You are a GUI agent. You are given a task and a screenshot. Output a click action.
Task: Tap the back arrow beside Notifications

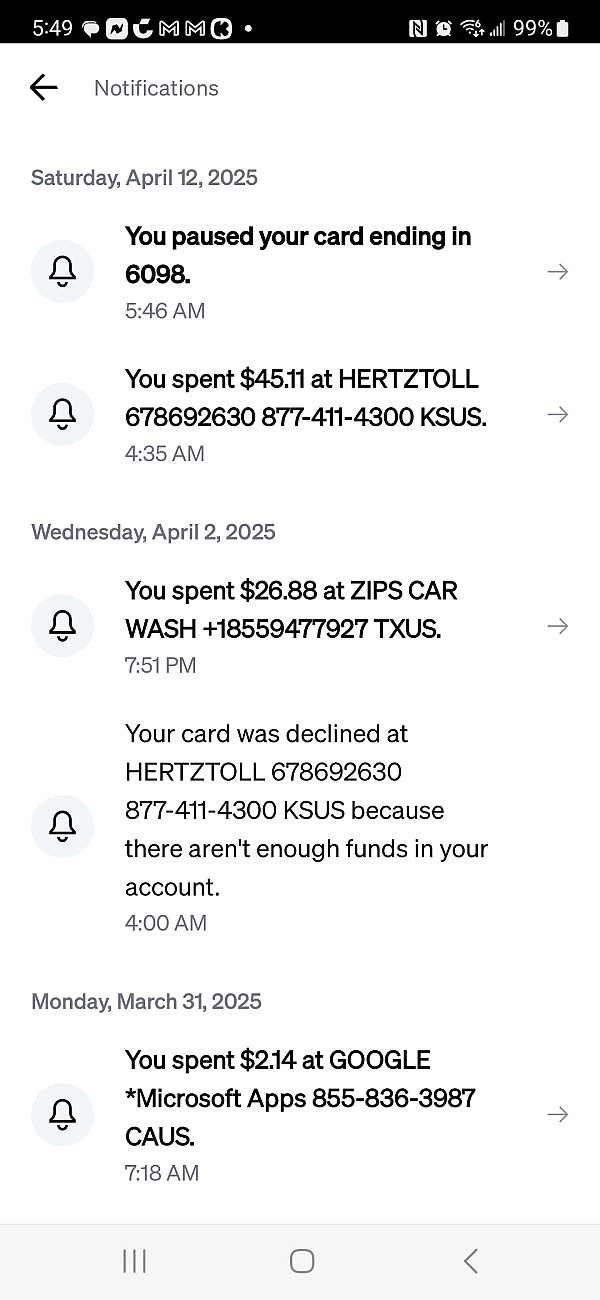[x=44, y=88]
